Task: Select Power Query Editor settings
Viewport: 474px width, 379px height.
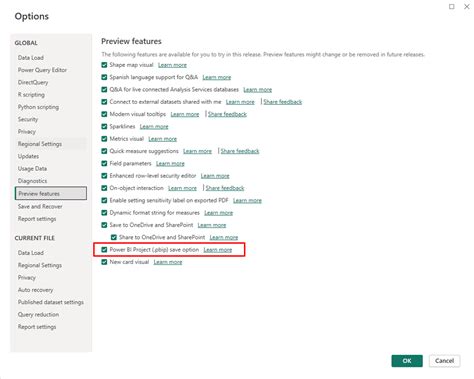Action: tap(42, 70)
